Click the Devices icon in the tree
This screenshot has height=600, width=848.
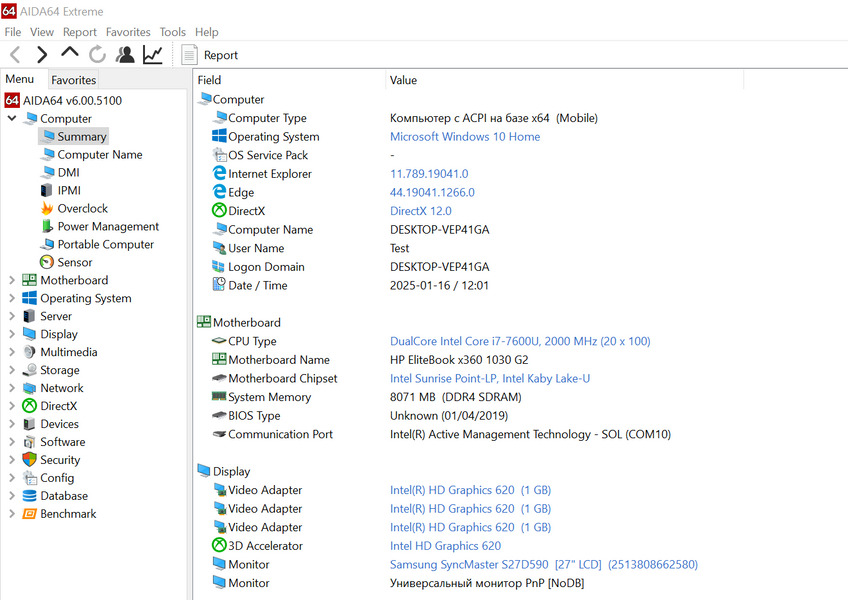point(29,424)
